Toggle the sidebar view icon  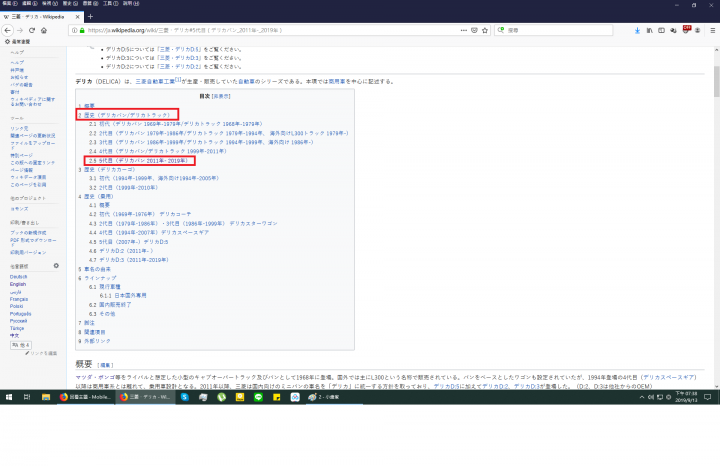[661, 30]
